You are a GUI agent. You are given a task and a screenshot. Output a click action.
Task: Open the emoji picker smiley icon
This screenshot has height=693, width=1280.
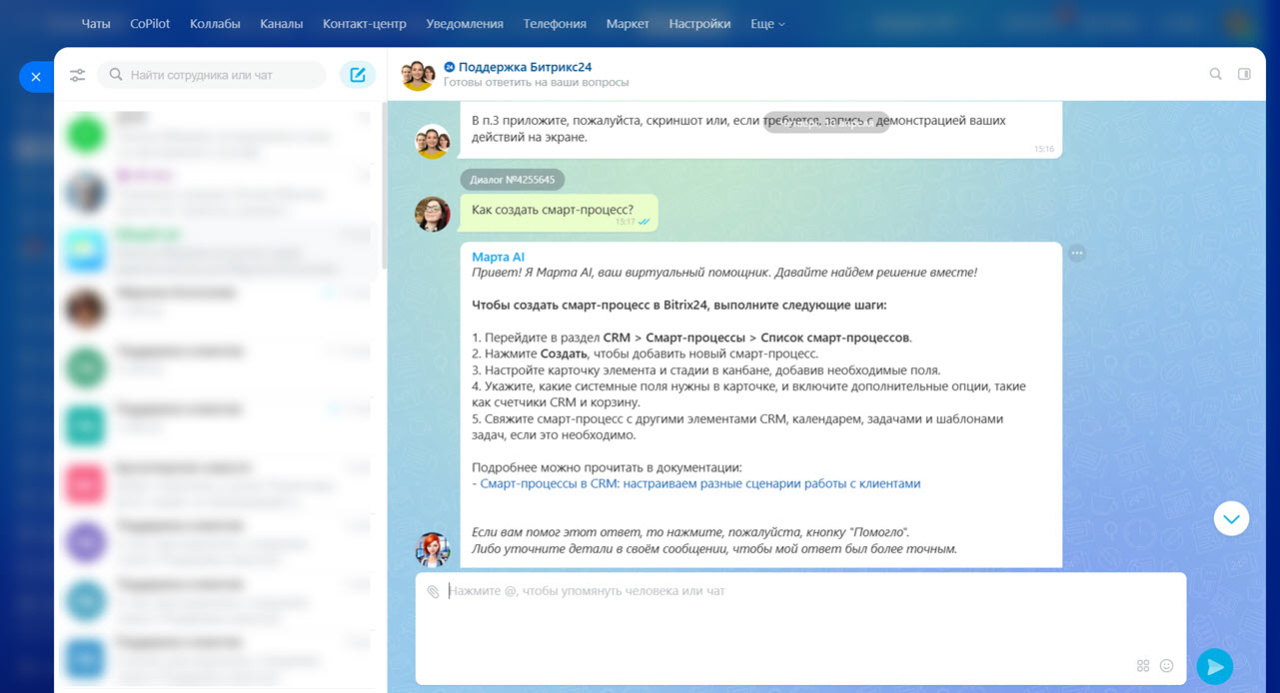coord(1166,666)
